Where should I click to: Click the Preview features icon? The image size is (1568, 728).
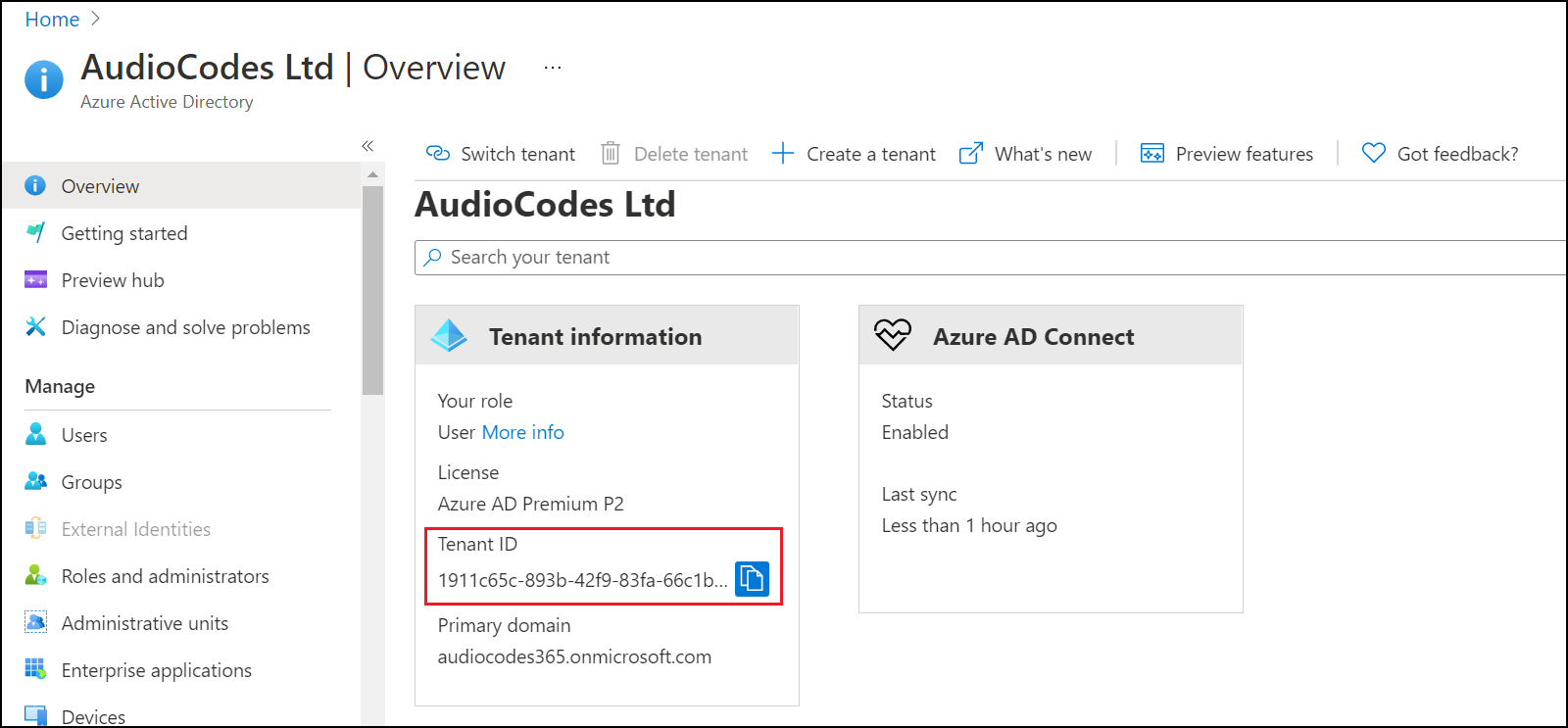[1151, 154]
